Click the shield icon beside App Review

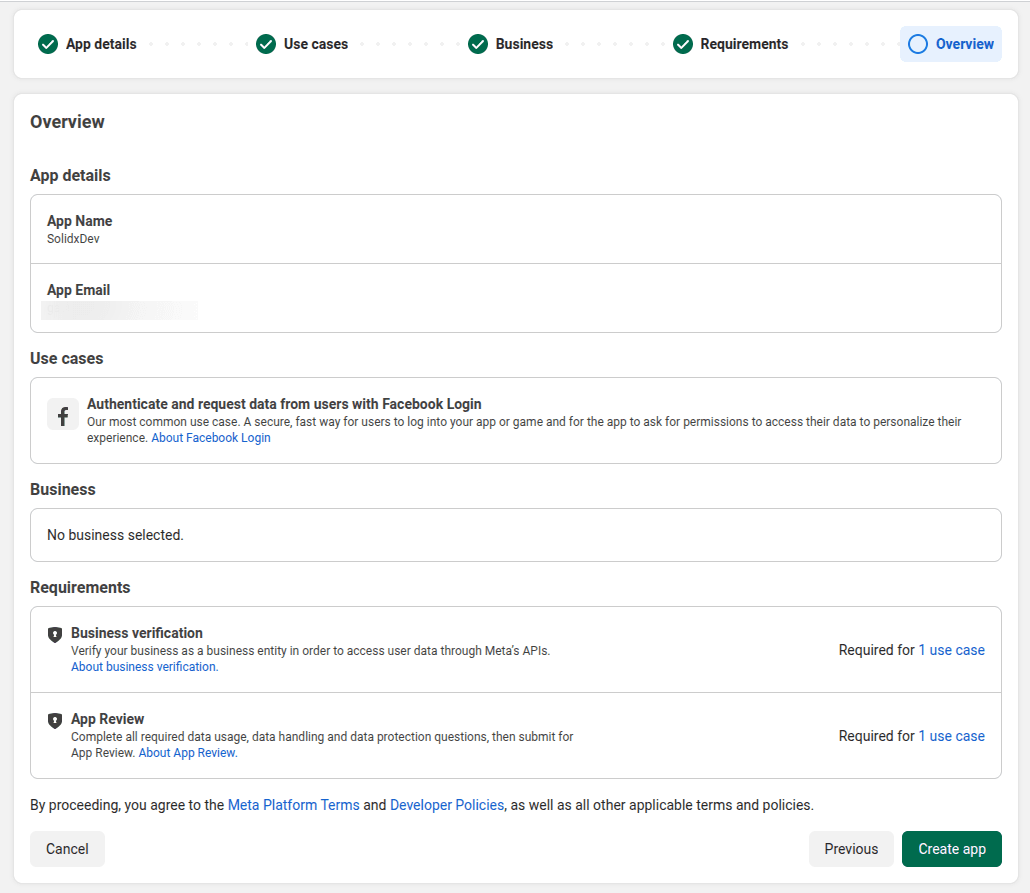55,720
